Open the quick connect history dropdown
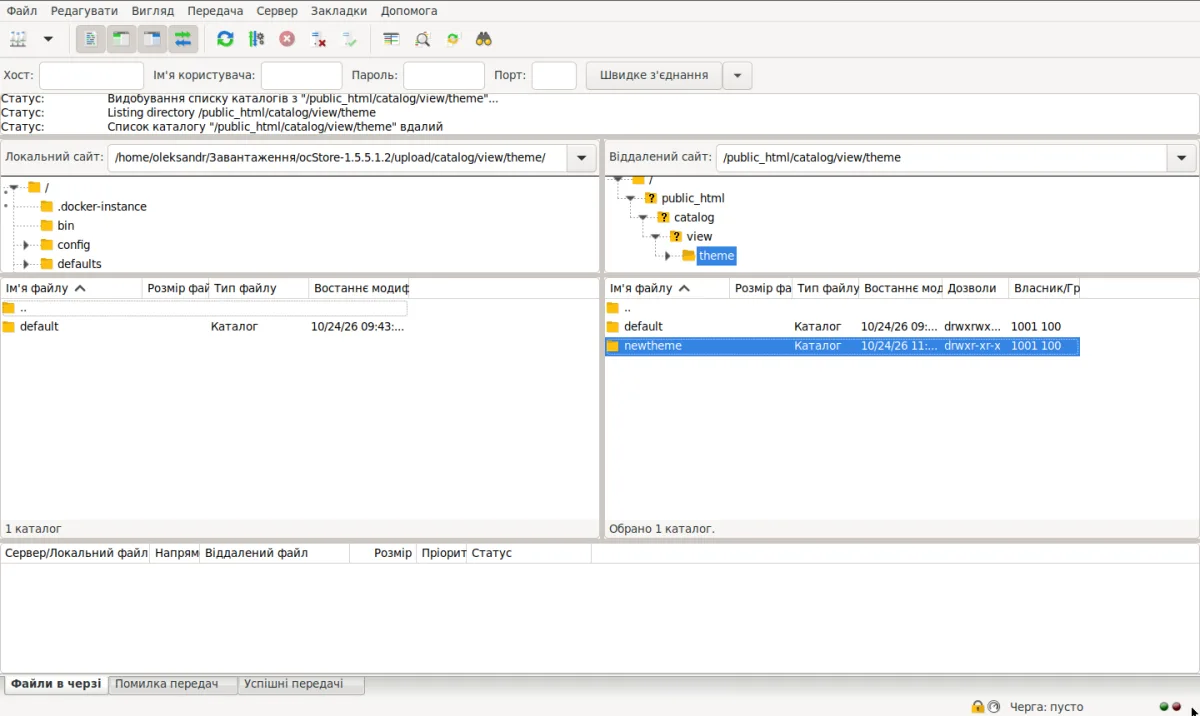Image resolution: width=1200 pixels, height=716 pixels. [738, 75]
